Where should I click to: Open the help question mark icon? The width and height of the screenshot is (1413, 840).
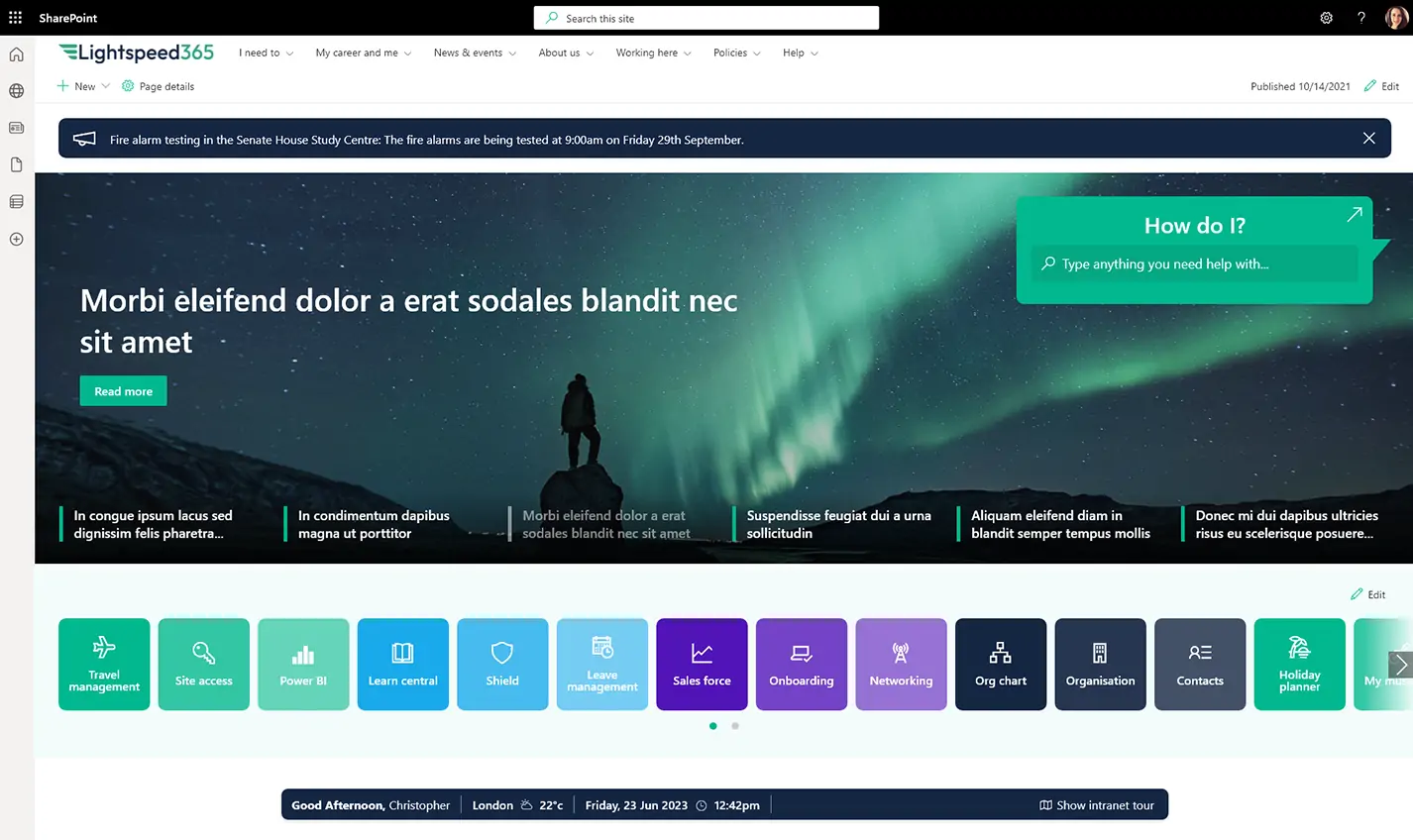tap(1361, 18)
